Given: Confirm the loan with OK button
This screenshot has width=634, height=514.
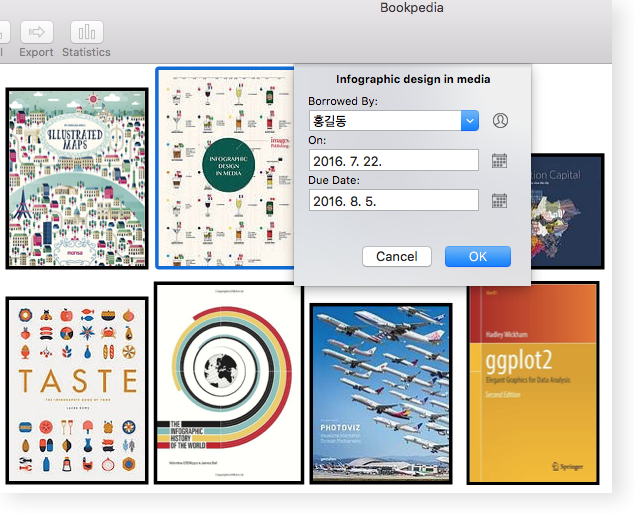Looking at the screenshot, I should click(x=478, y=256).
